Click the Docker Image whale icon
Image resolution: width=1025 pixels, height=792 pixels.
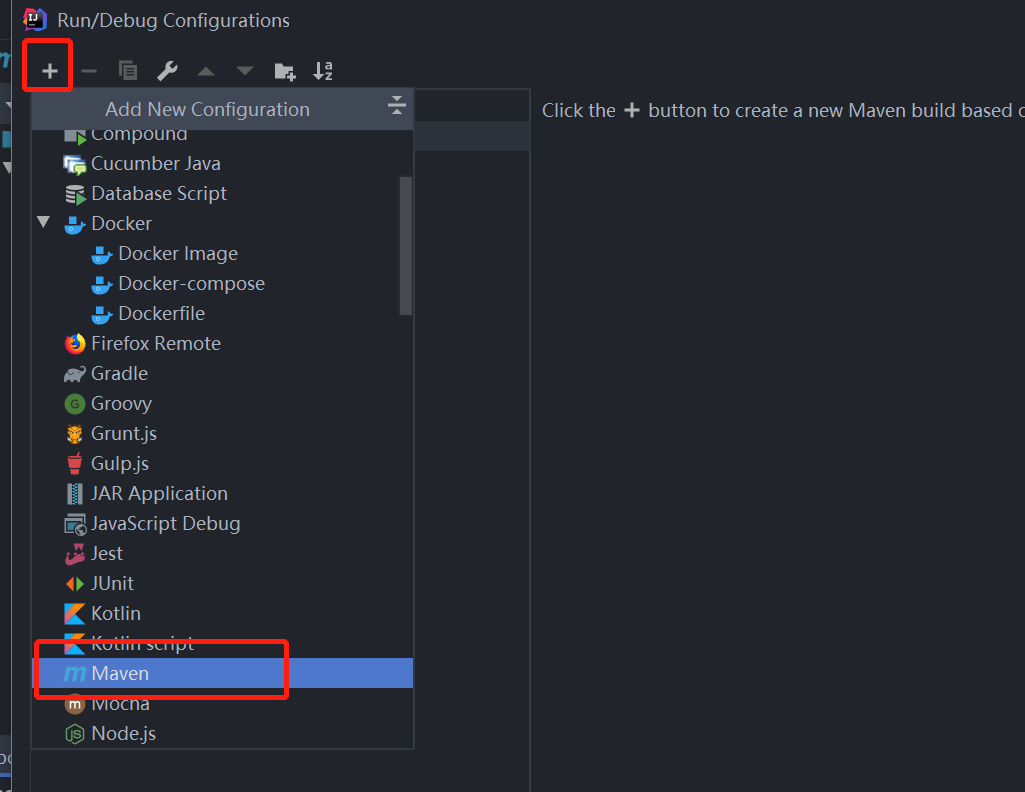click(x=101, y=255)
